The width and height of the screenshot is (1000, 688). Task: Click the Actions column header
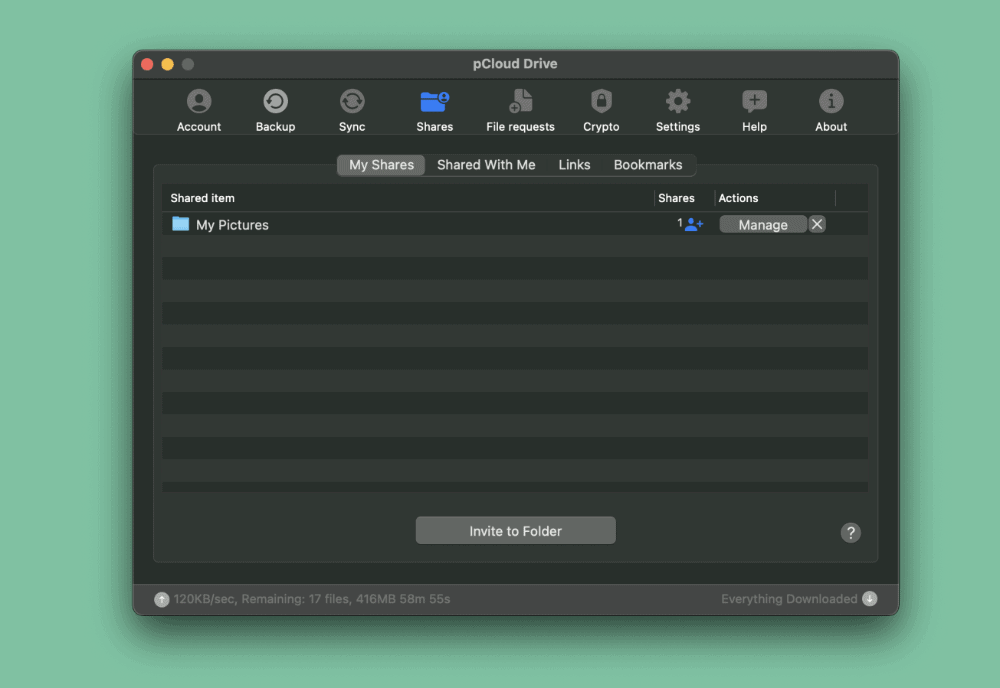(x=738, y=198)
